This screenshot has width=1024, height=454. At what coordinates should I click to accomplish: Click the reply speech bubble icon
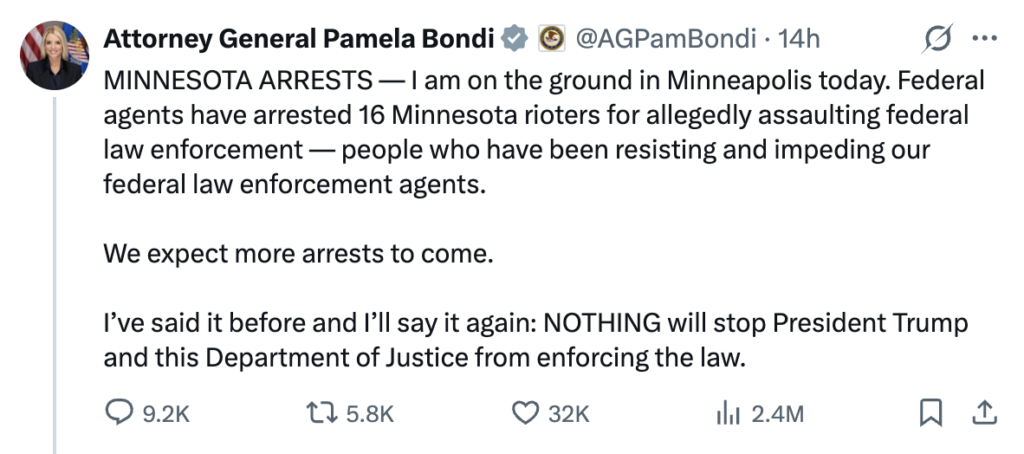pos(118,413)
